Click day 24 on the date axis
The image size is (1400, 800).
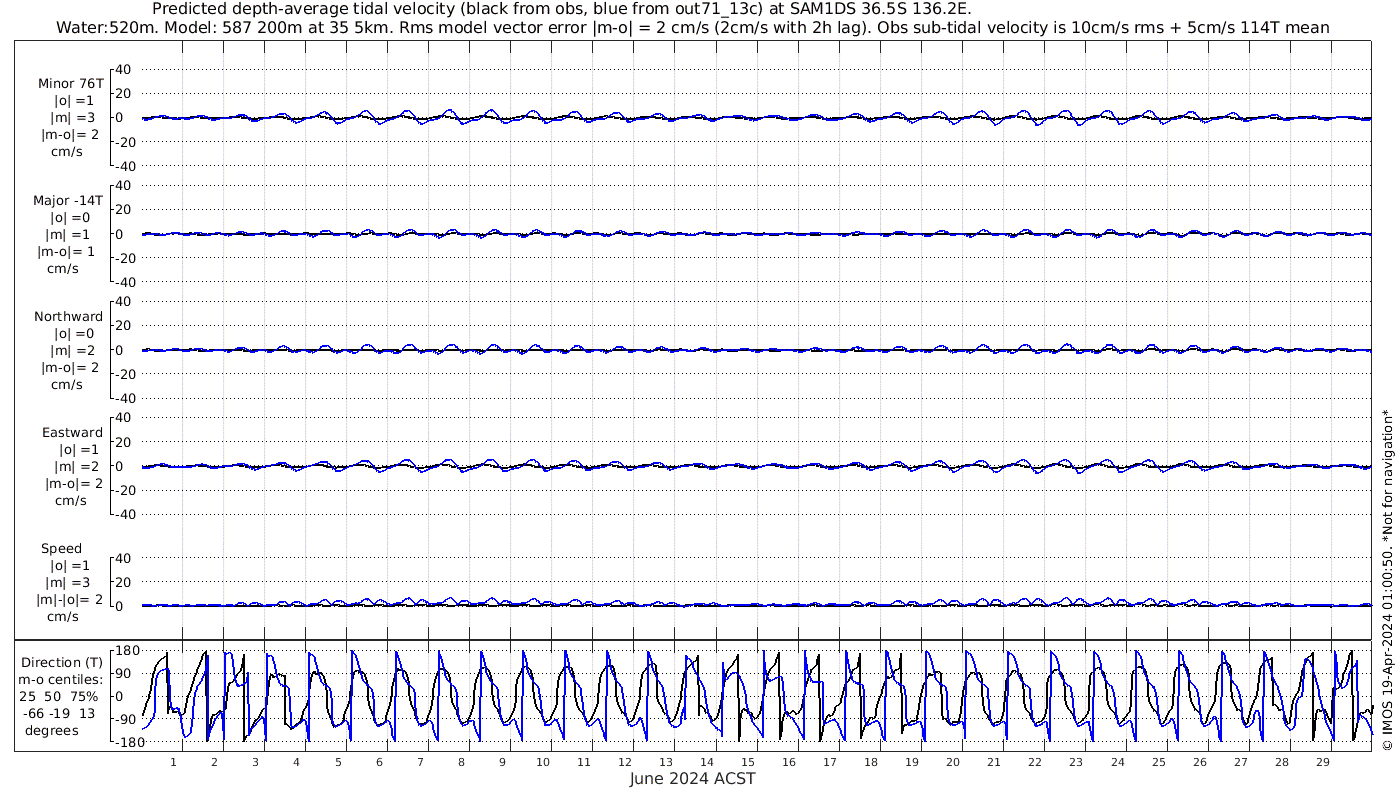(x=1117, y=762)
